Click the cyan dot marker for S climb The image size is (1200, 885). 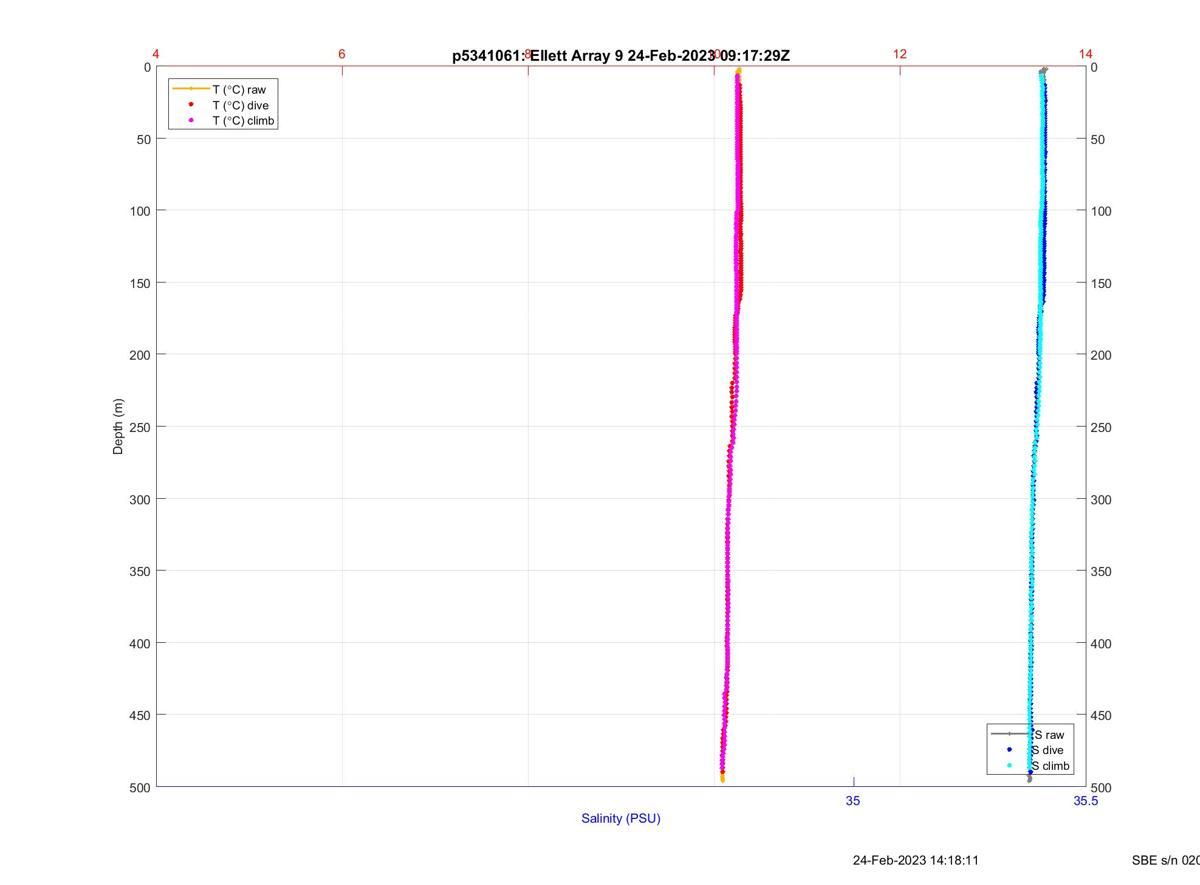pos(1010,766)
